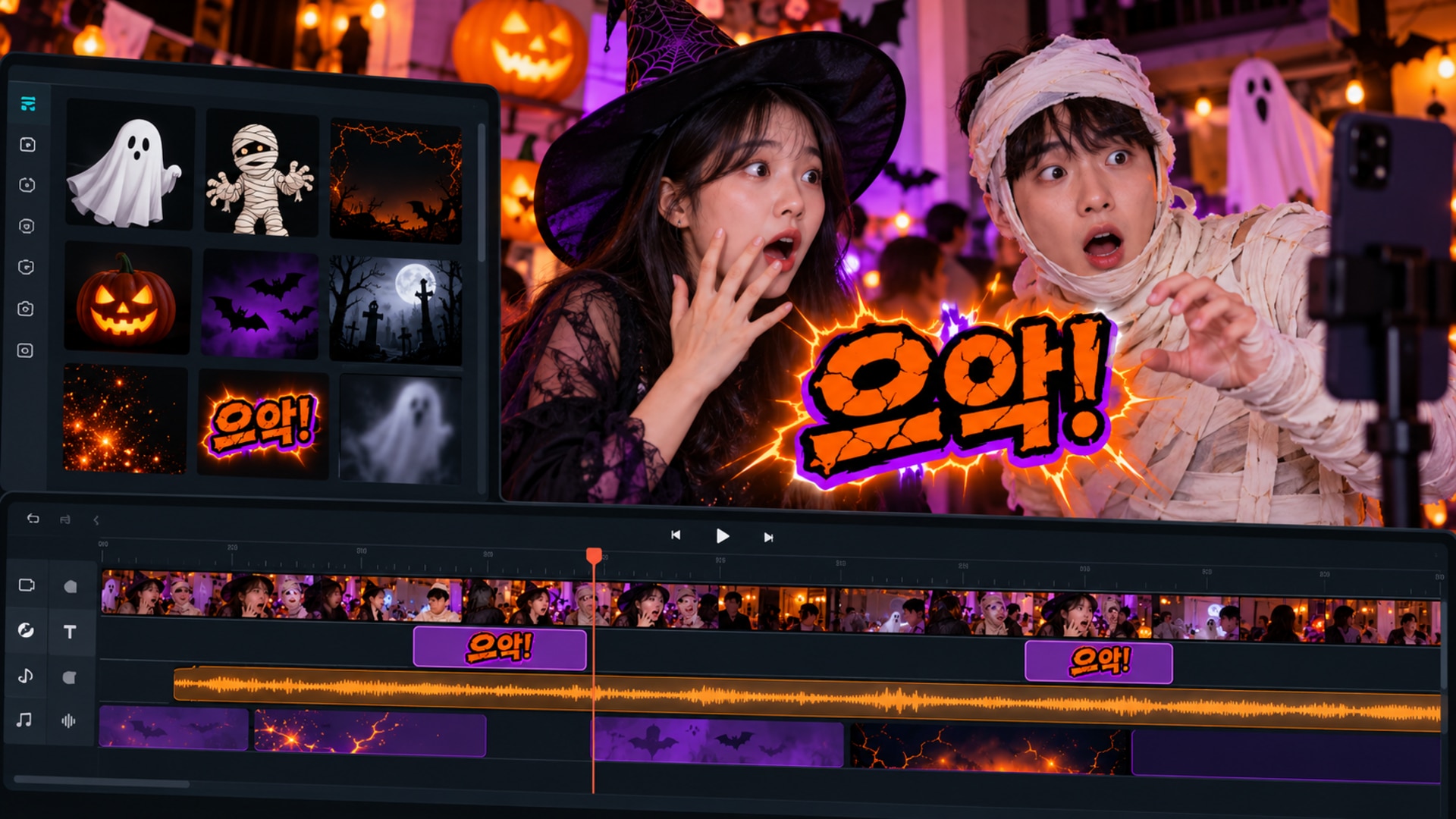Image resolution: width=1456 pixels, height=819 pixels.
Task: Choose the jack-o'-lantern pumpkin sticker
Action: (x=127, y=298)
